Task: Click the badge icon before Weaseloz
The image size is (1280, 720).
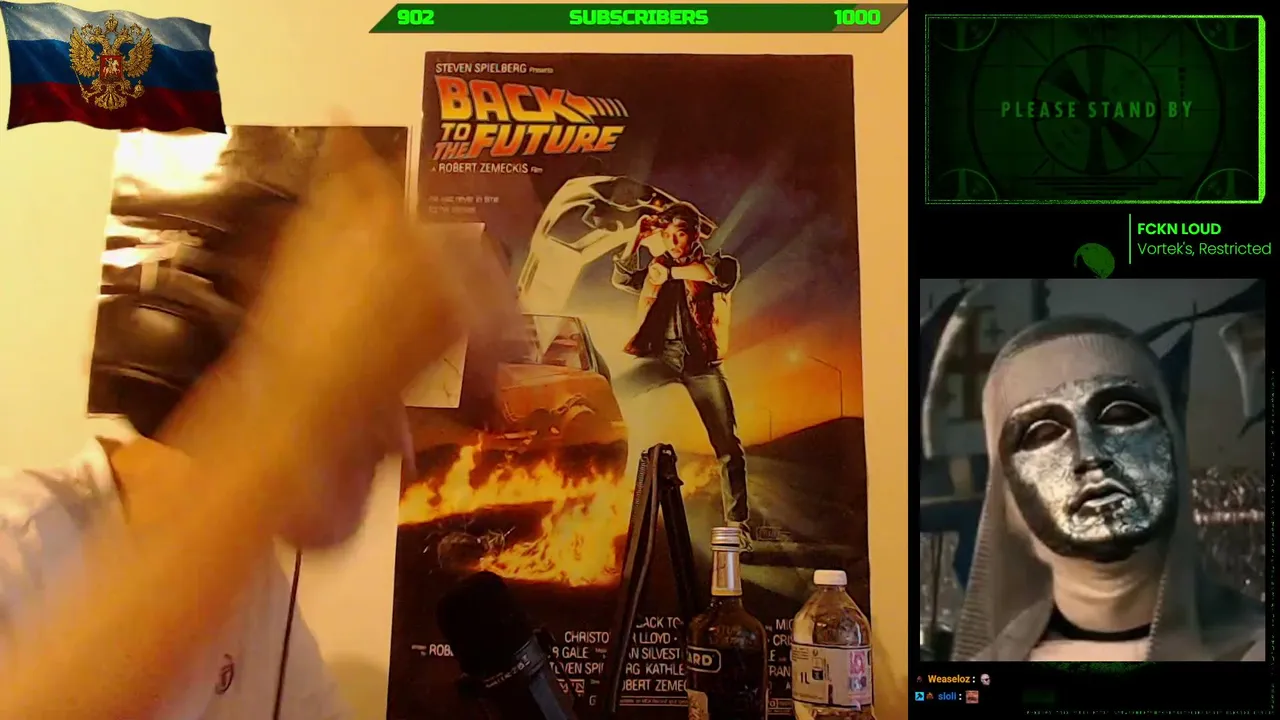Action: pos(920,680)
